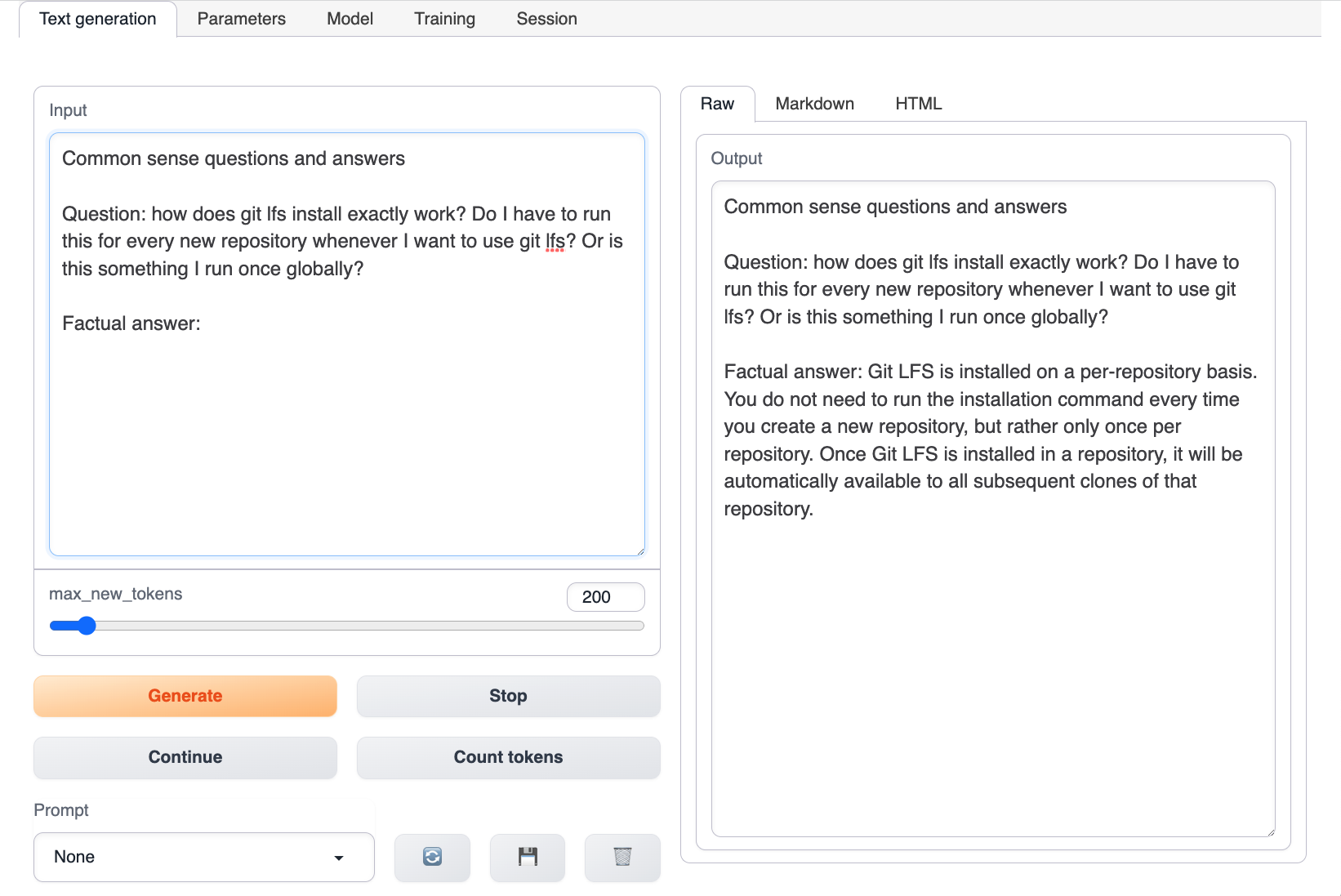Open the Session tab
This screenshot has height=896, width=1341.
[547, 19]
